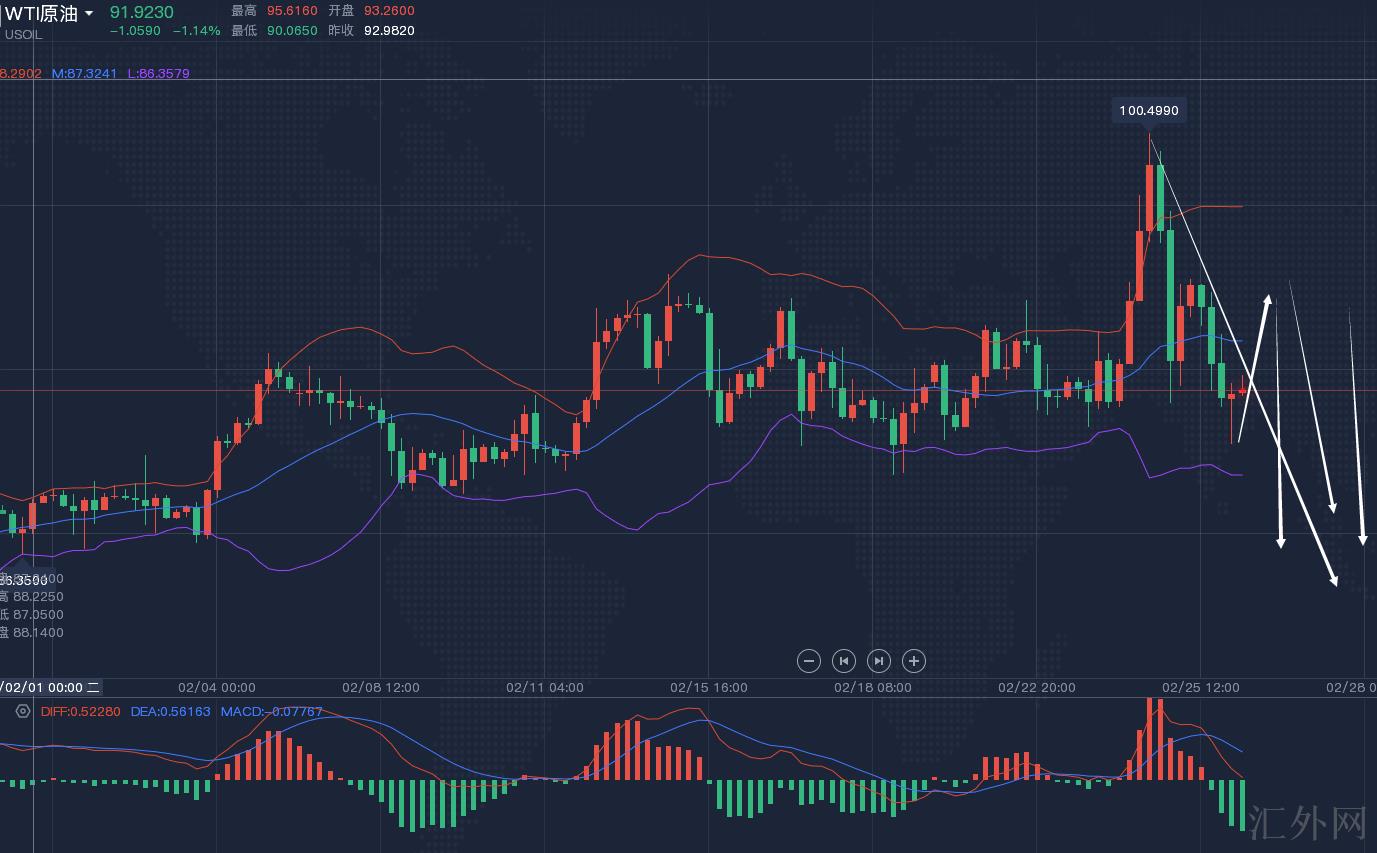
Task: Click the 02/15 16:00 time axis label
Action: point(708,688)
